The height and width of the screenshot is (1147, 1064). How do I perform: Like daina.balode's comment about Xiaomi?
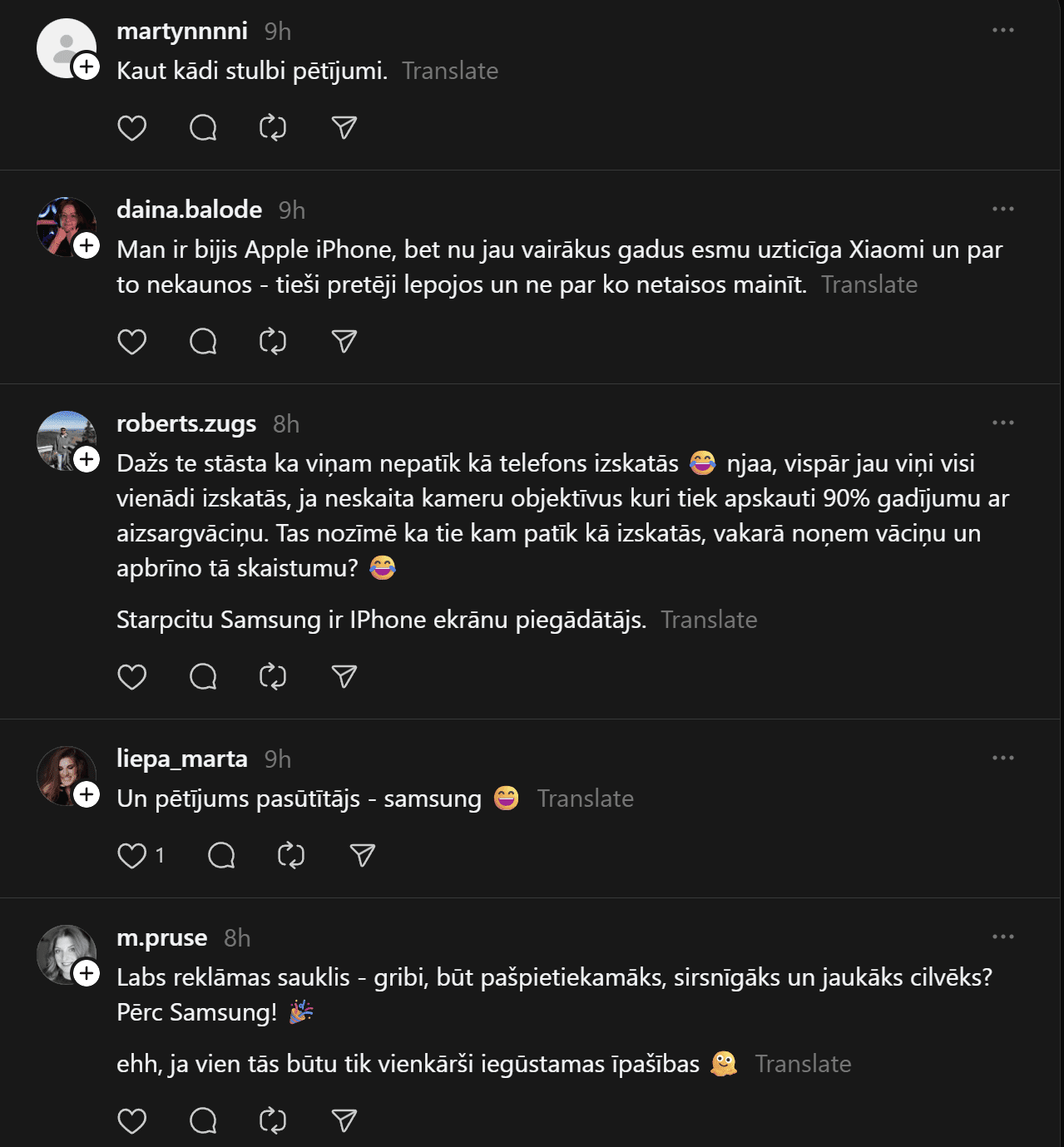click(132, 342)
